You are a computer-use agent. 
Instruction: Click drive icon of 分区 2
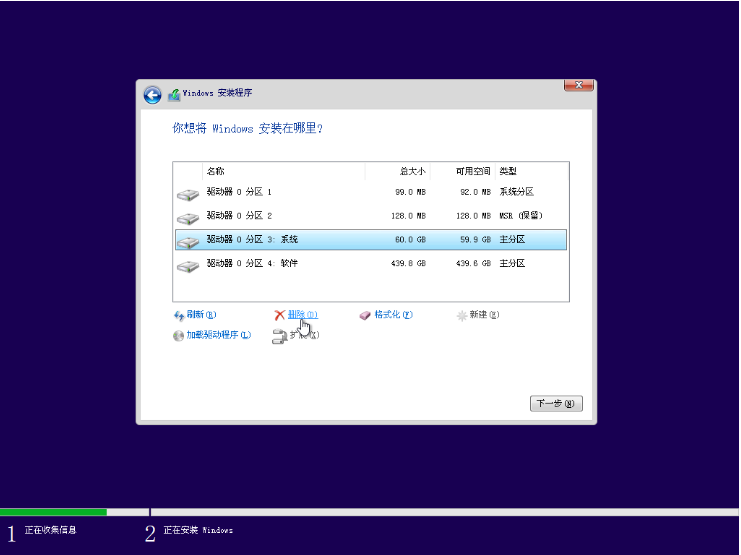point(188,218)
